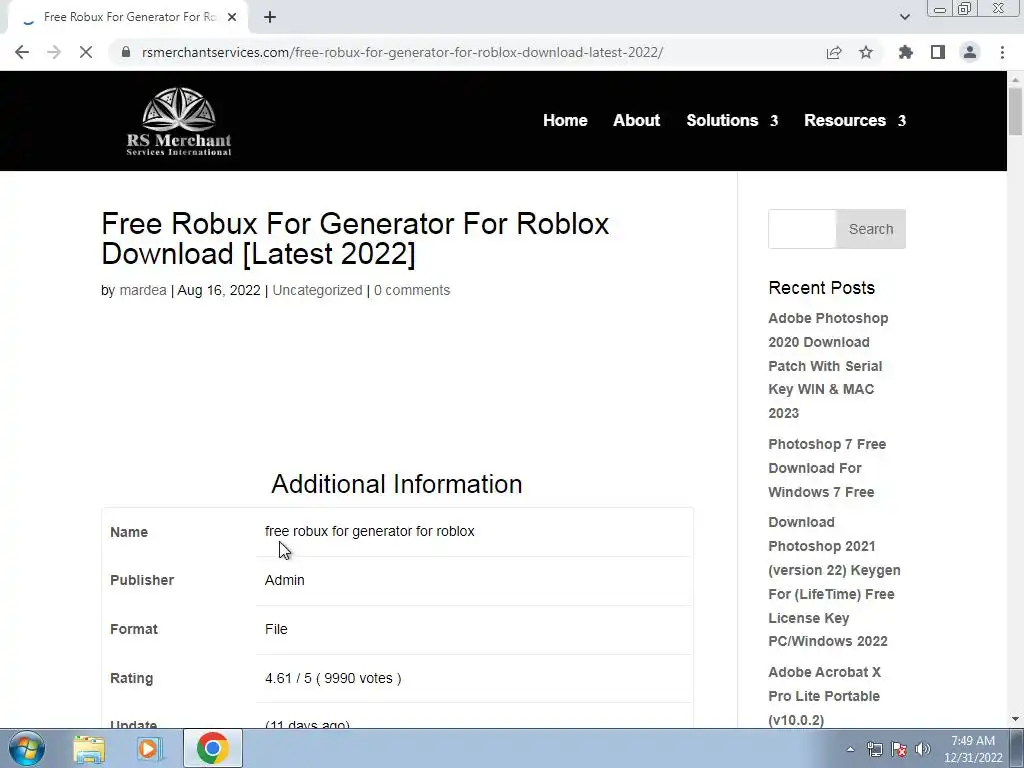Click the Name row label
Screen dimensions: 1024x768
click(129, 532)
